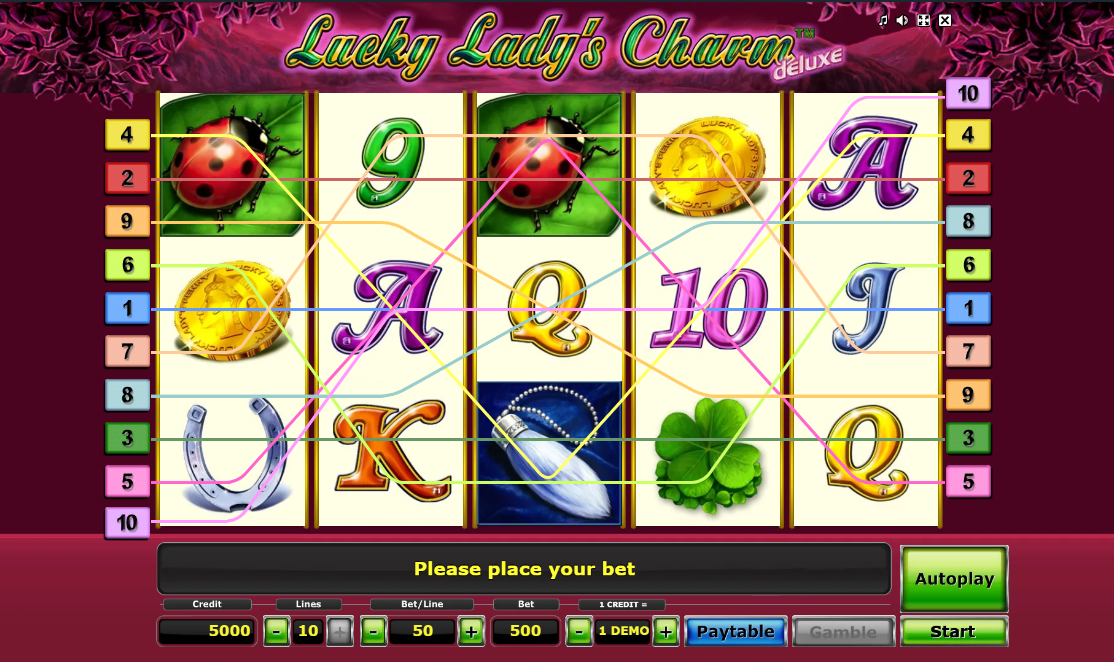1114x662 pixels.
Task: Select payline 10 marker at top right
Action: (968, 93)
